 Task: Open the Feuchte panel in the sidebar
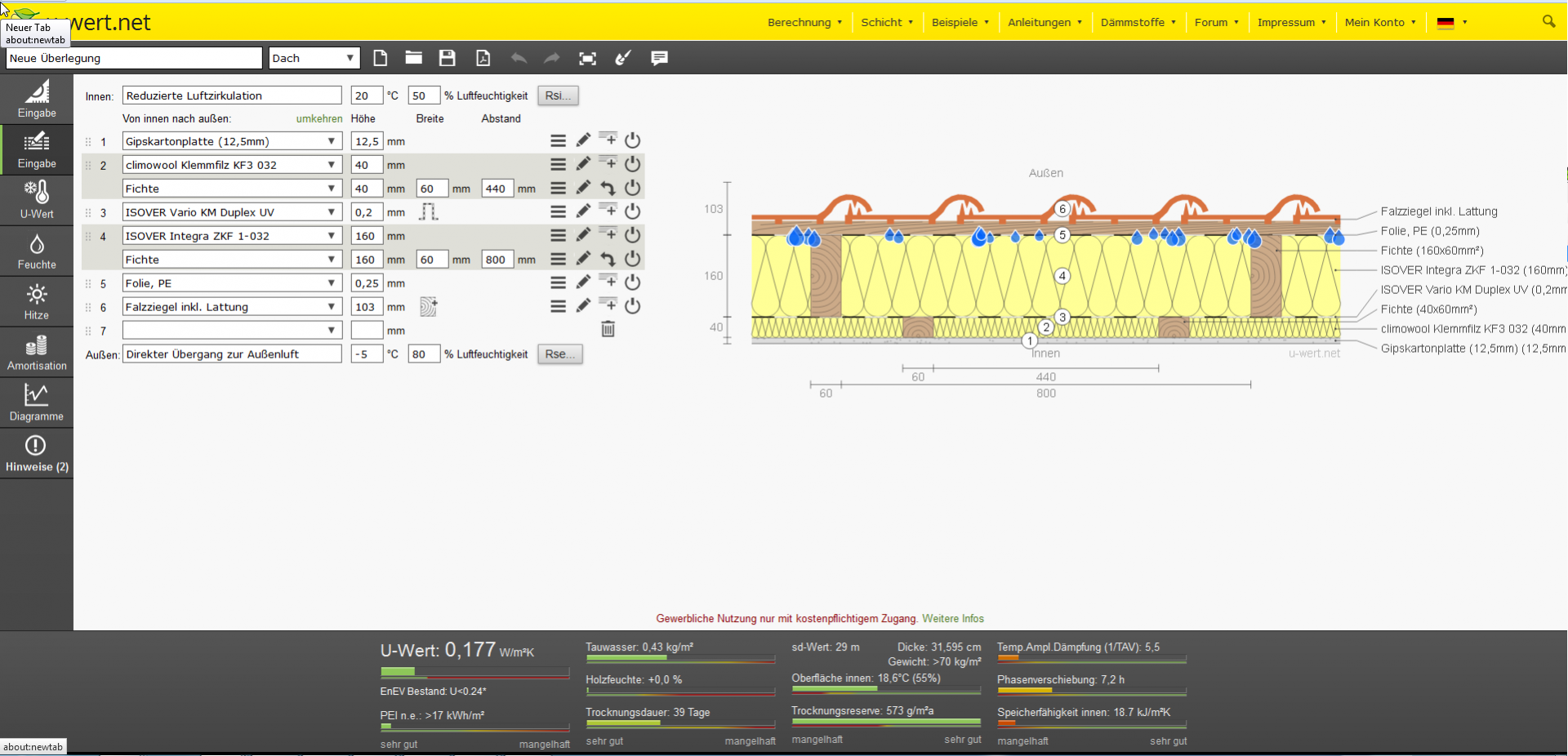pyautogui.click(x=37, y=252)
